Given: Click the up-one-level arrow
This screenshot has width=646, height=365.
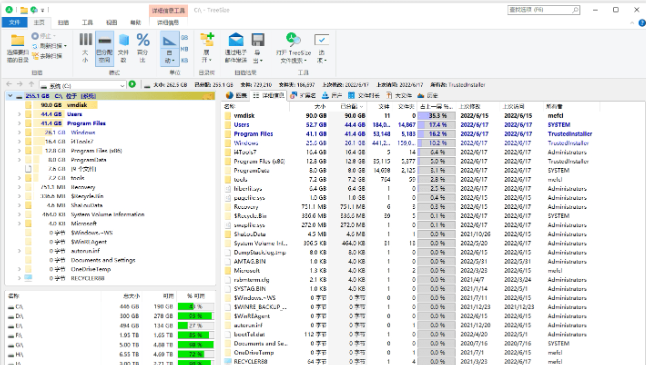Looking at the screenshot, I should coord(31,84).
